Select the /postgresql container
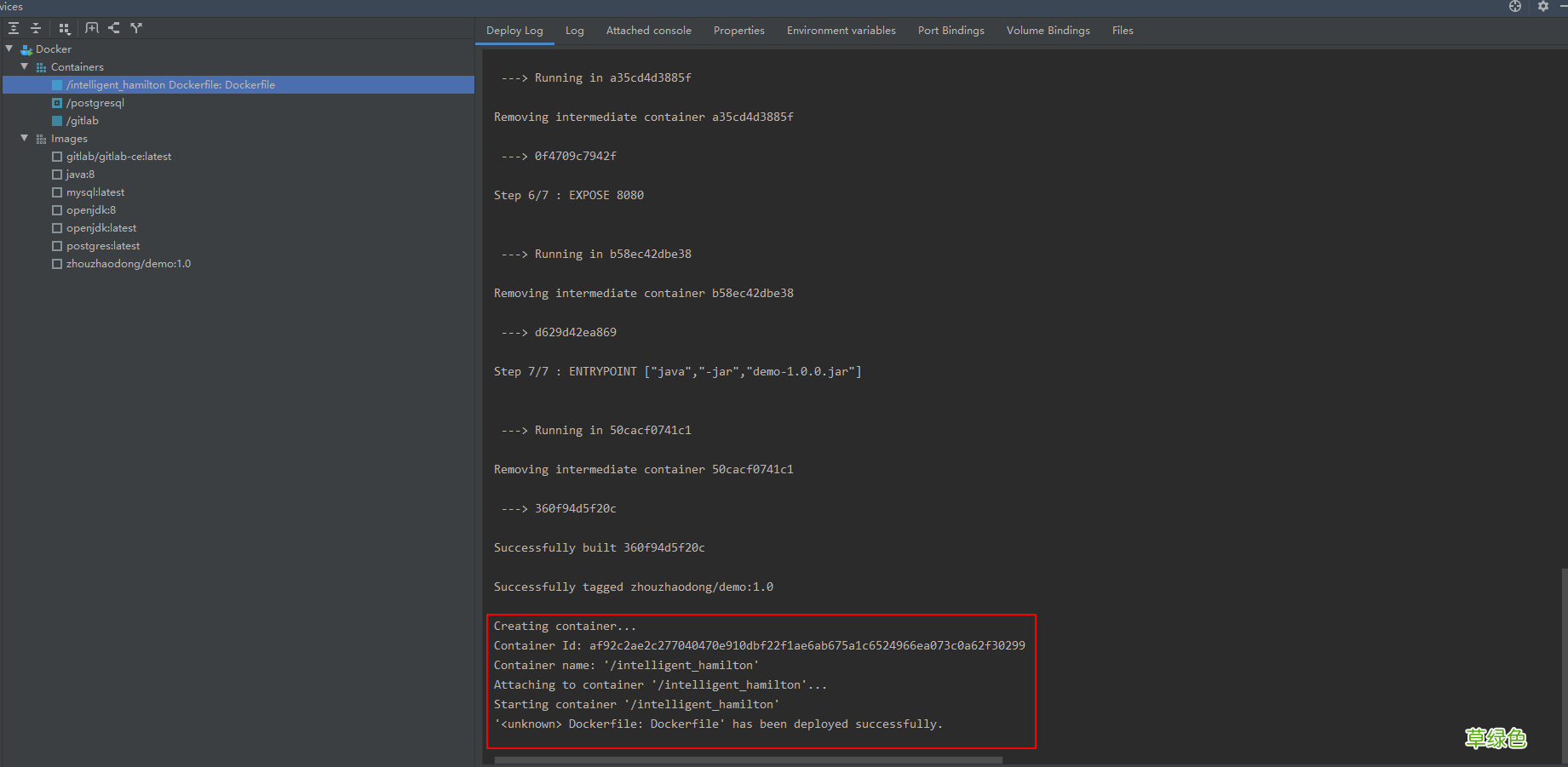Screen dimensions: 1568x767 [95, 103]
